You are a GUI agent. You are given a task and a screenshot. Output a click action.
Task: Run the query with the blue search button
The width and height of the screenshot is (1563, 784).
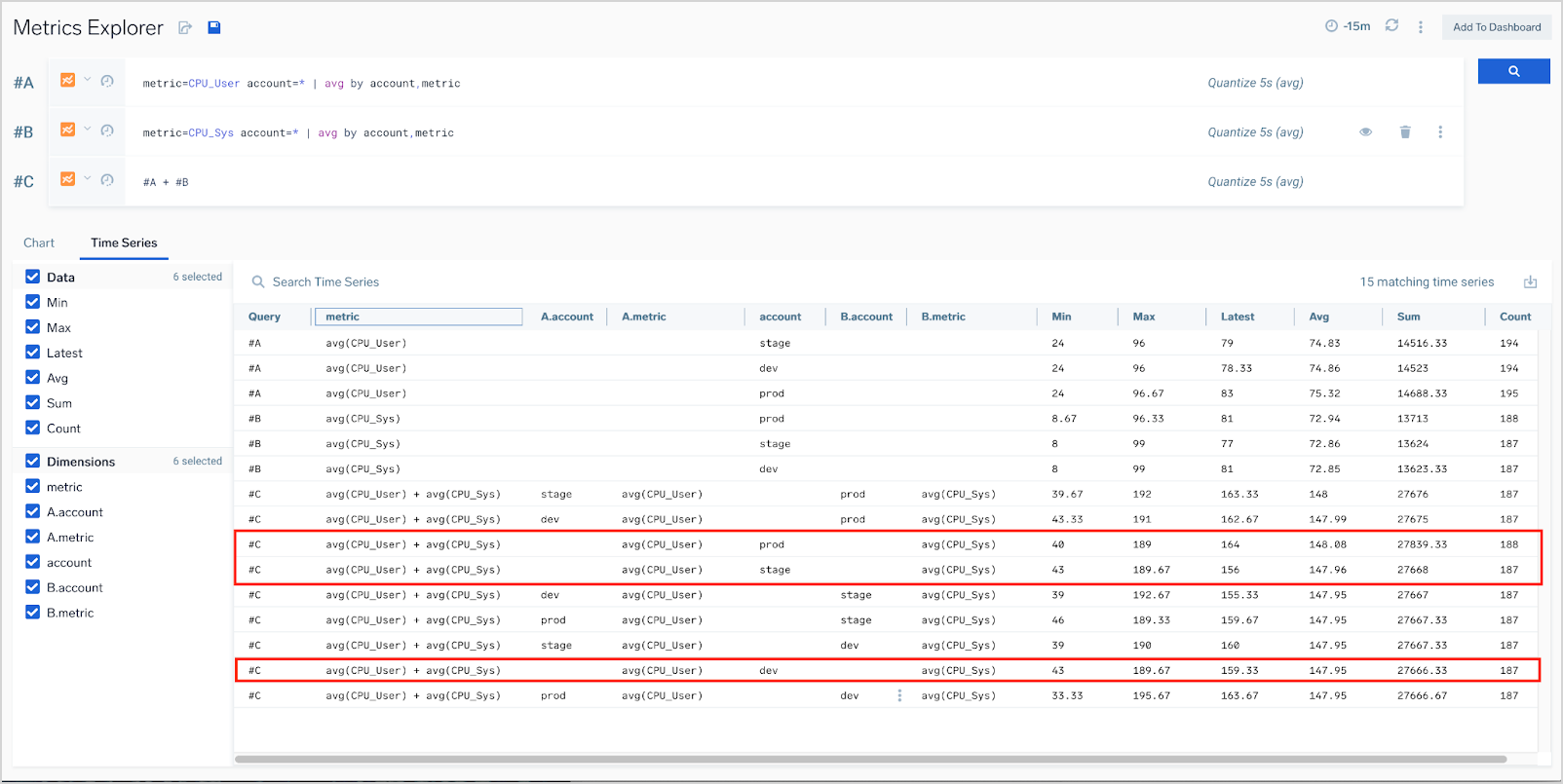coord(1513,71)
